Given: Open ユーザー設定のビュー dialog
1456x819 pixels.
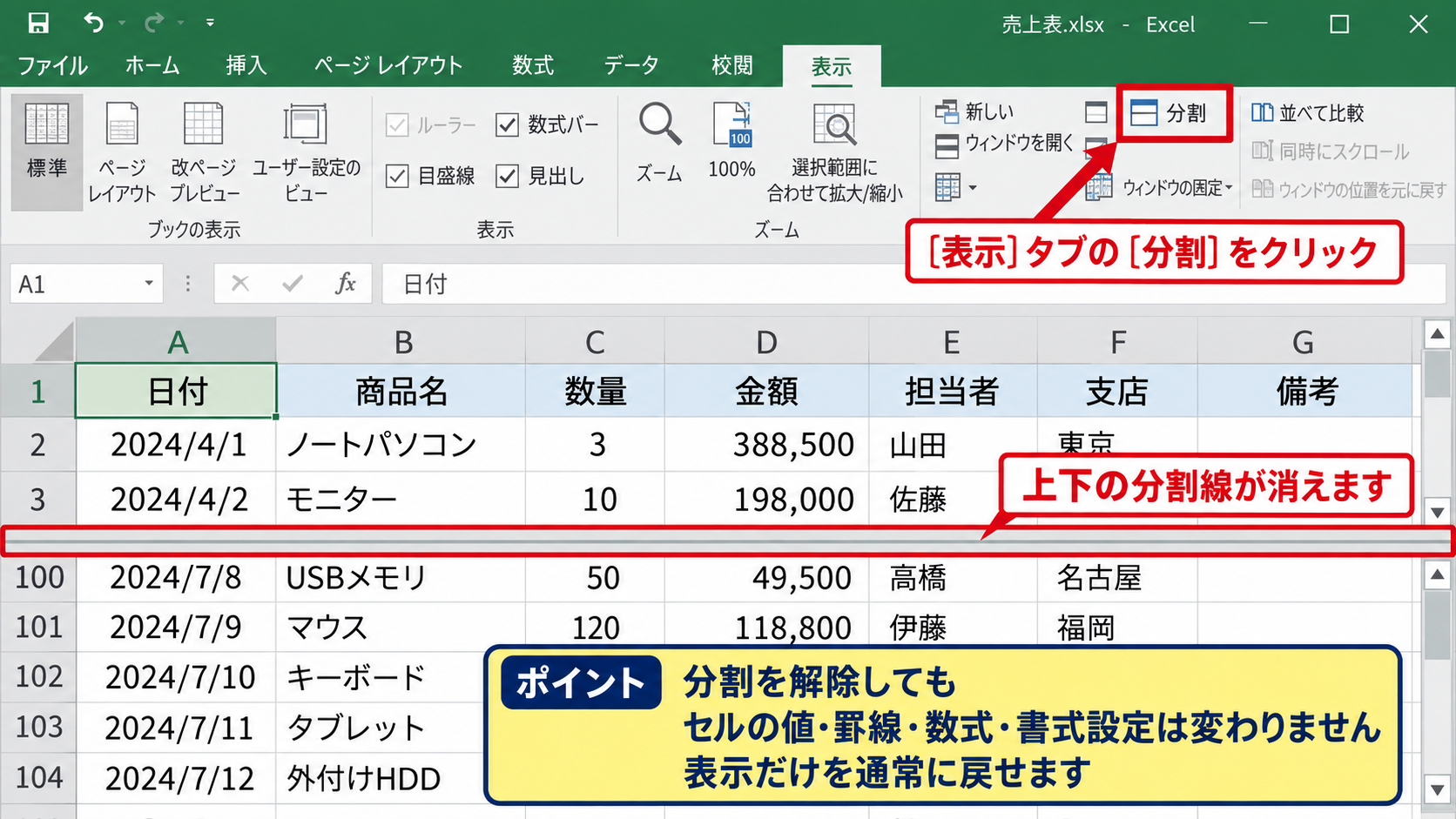Looking at the screenshot, I should pos(306,152).
